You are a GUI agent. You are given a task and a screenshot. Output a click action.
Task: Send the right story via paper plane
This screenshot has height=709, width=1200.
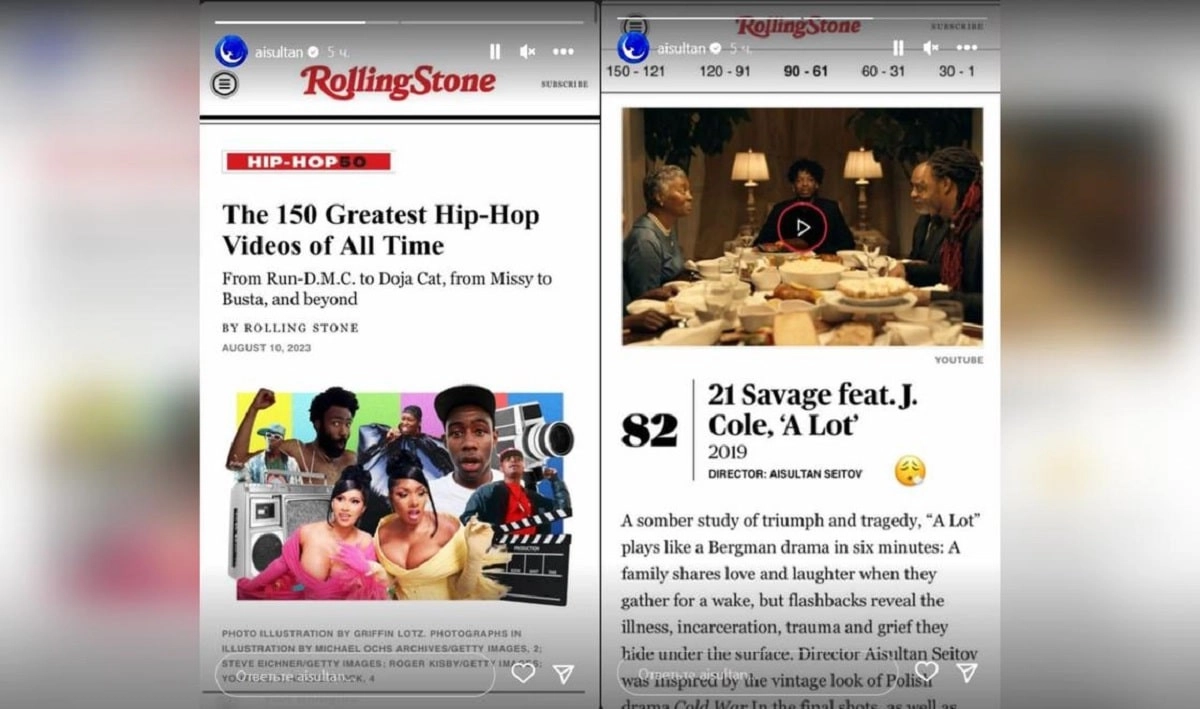[967, 671]
